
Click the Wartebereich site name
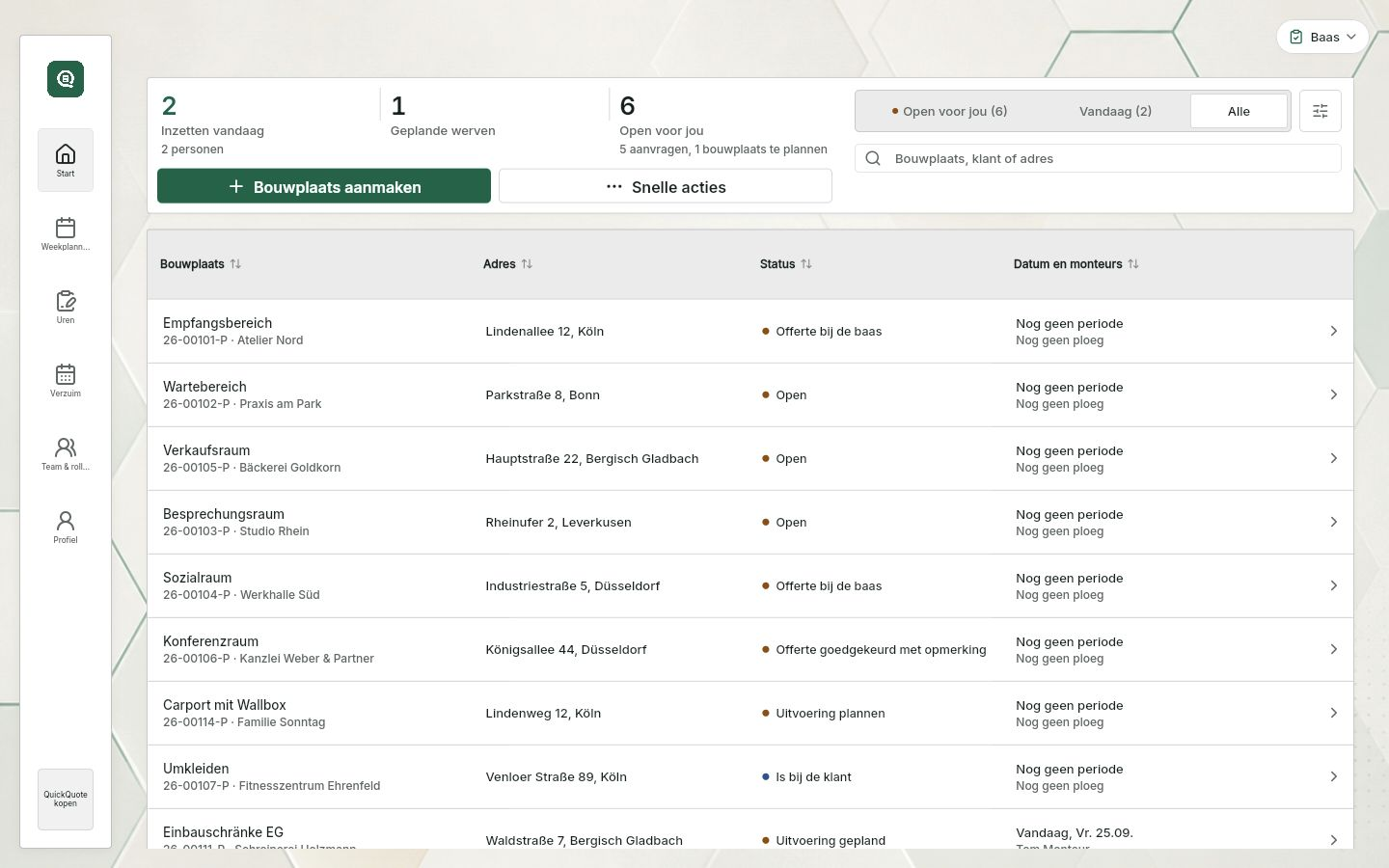pyautogui.click(x=204, y=387)
